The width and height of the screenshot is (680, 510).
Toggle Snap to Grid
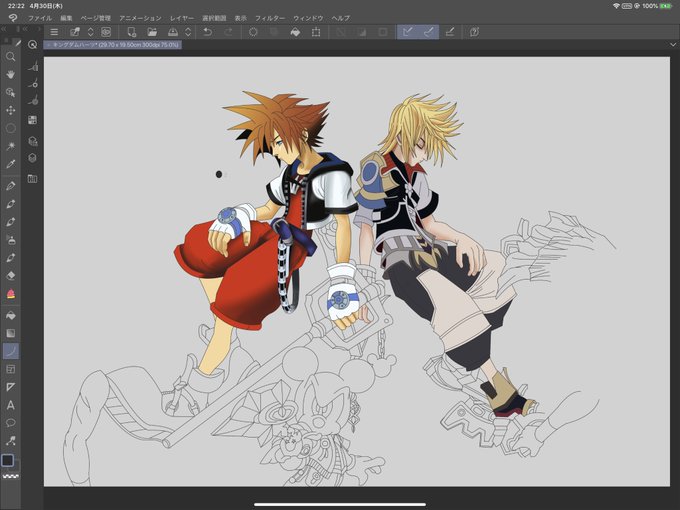coord(450,32)
